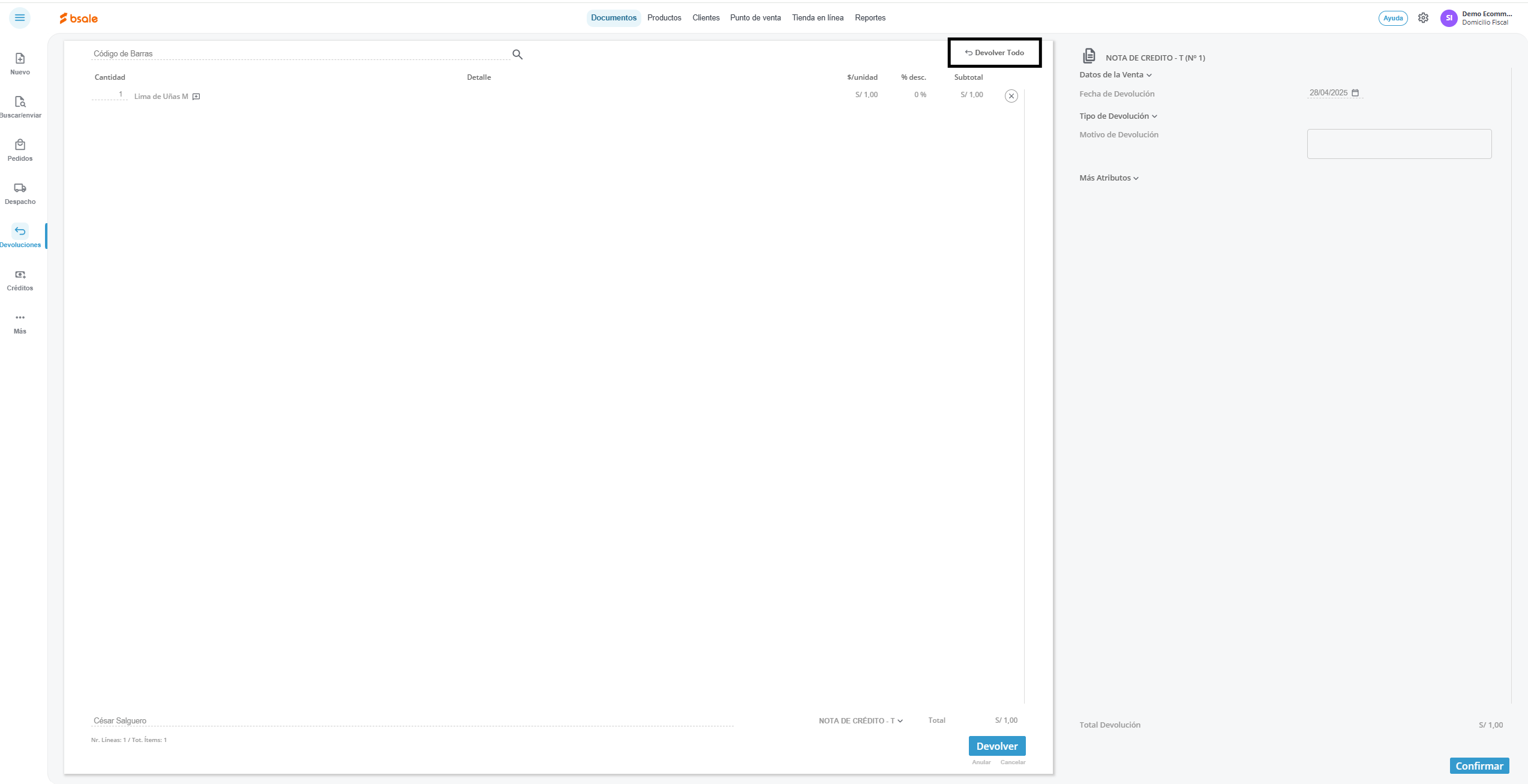Go to Pedidos sidebar section

(20, 145)
